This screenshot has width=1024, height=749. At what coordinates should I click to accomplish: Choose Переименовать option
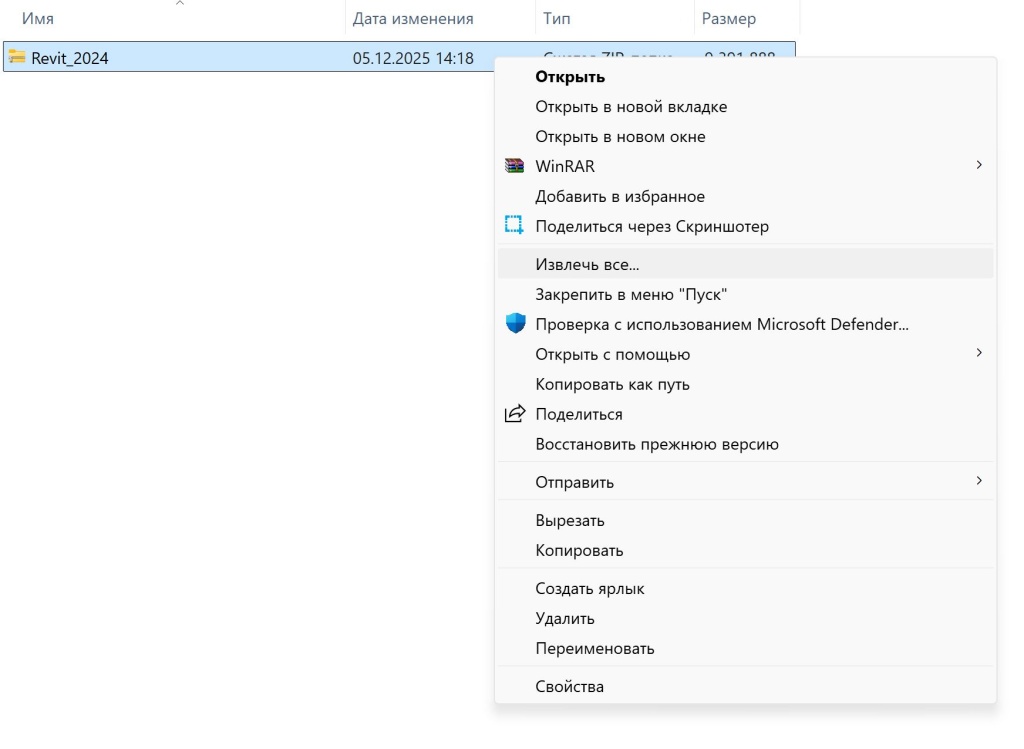point(745,648)
